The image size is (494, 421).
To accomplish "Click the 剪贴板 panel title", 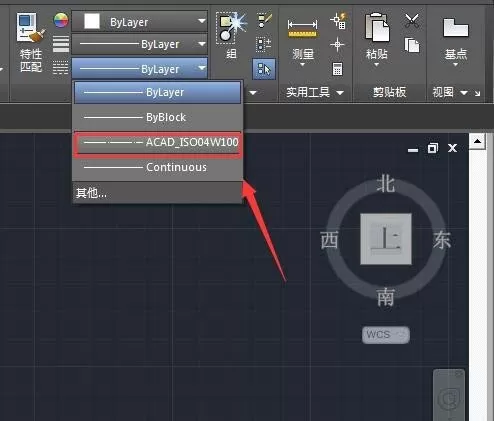I will (x=389, y=92).
